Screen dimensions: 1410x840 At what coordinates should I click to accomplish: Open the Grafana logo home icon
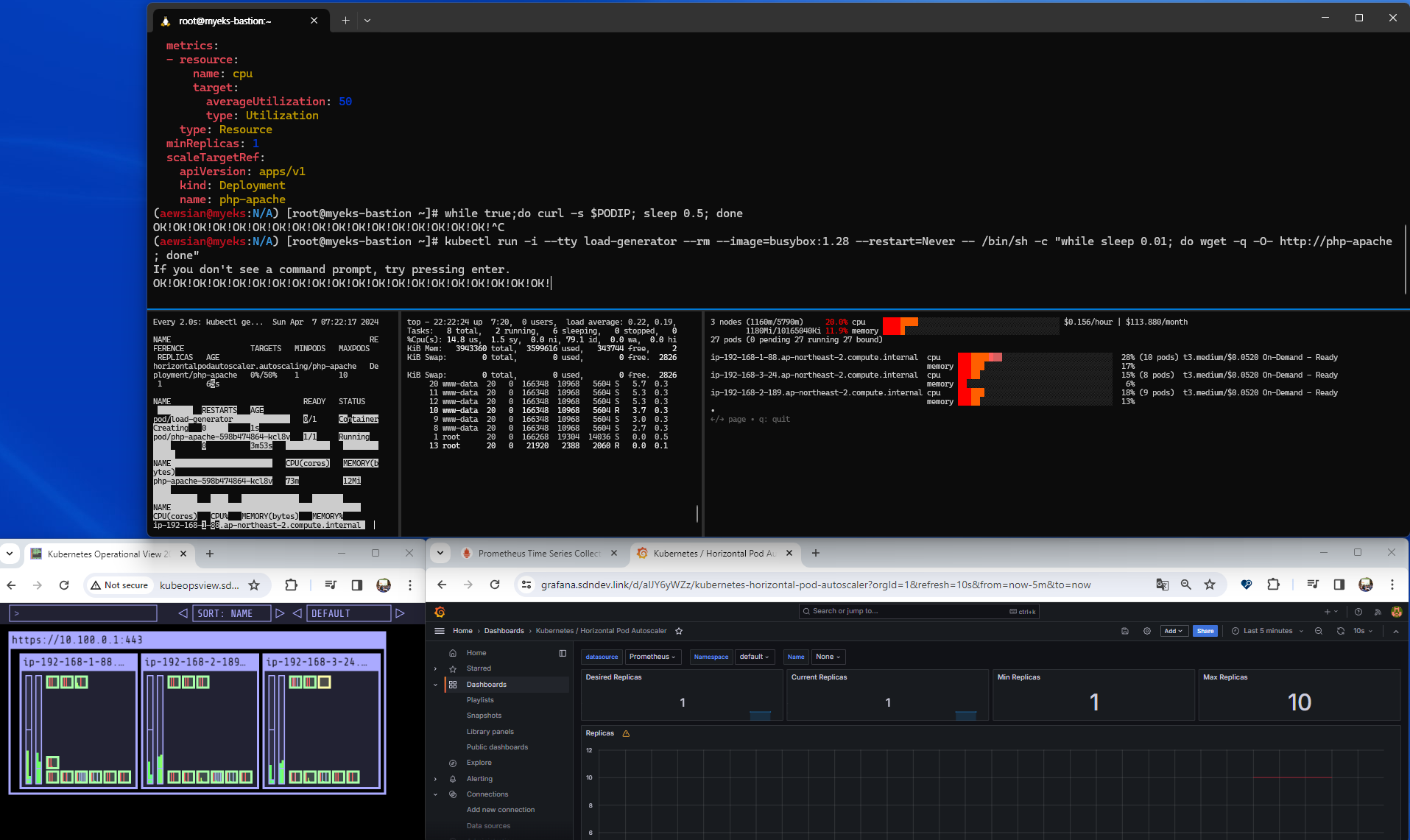point(440,612)
